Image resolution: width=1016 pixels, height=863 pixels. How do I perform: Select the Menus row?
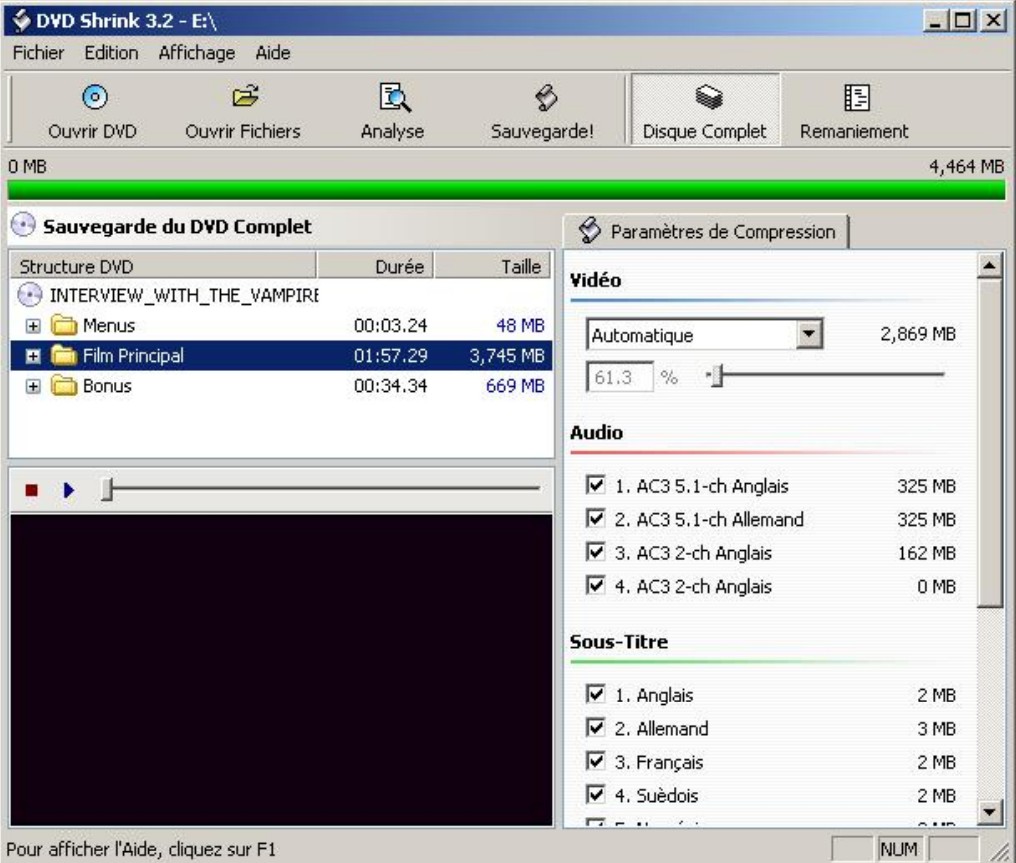281,325
